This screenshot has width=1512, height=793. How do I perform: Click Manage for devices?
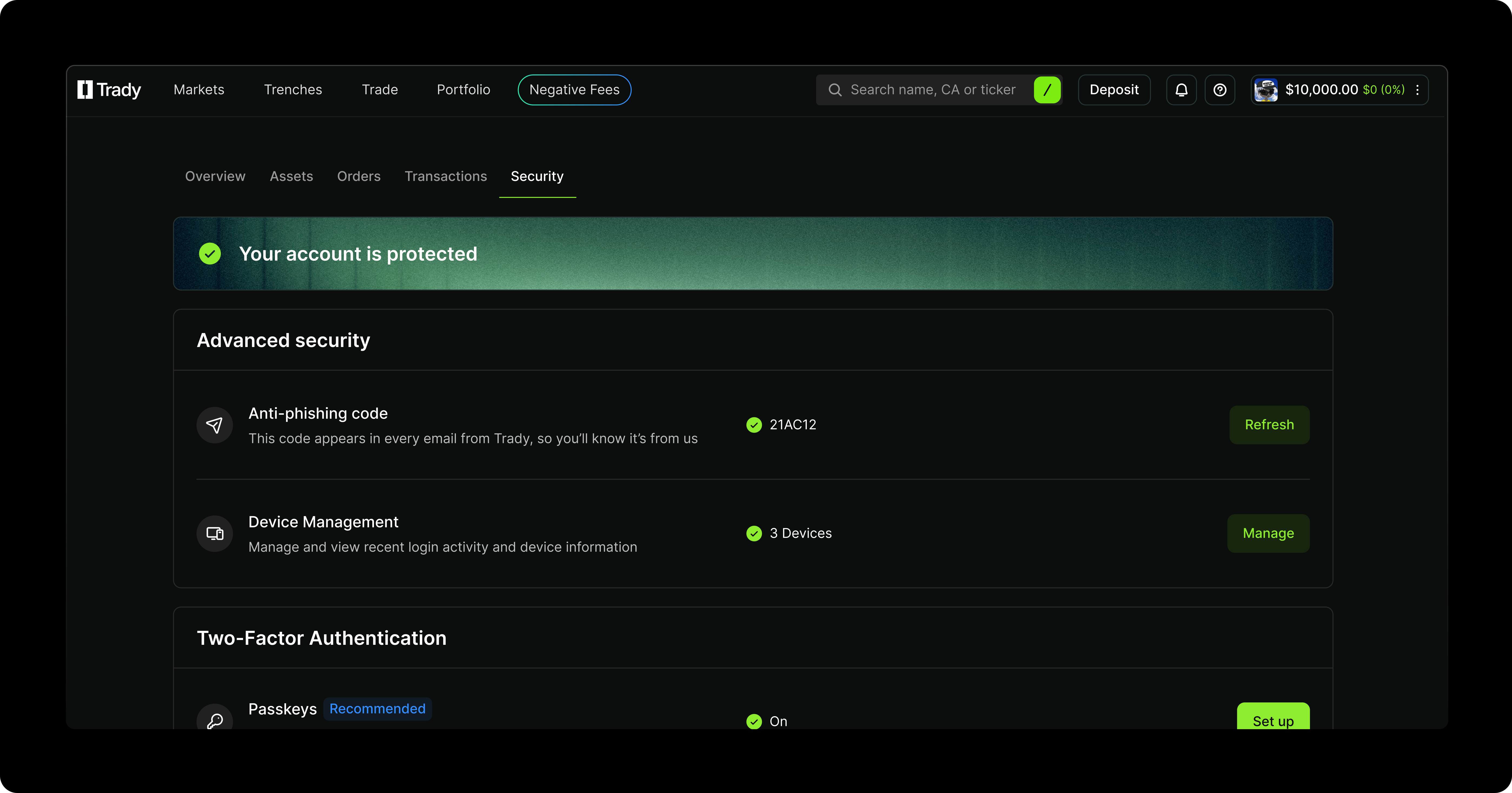coord(1268,533)
